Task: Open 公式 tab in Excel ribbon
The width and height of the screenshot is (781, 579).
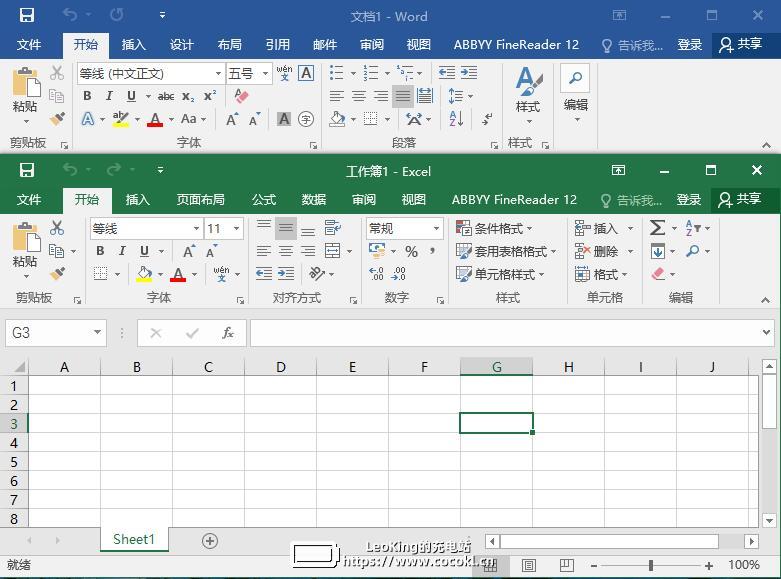Action: (x=264, y=200)
